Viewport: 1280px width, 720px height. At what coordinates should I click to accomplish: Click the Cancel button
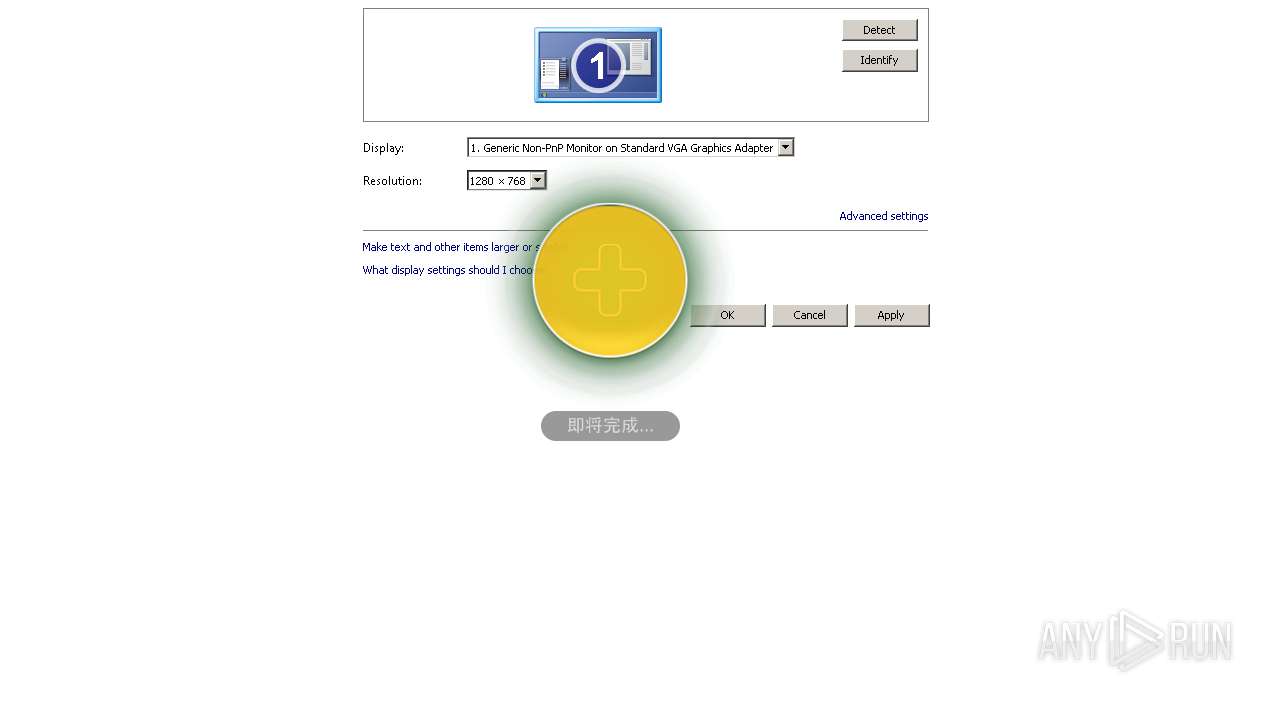point(809,315)
